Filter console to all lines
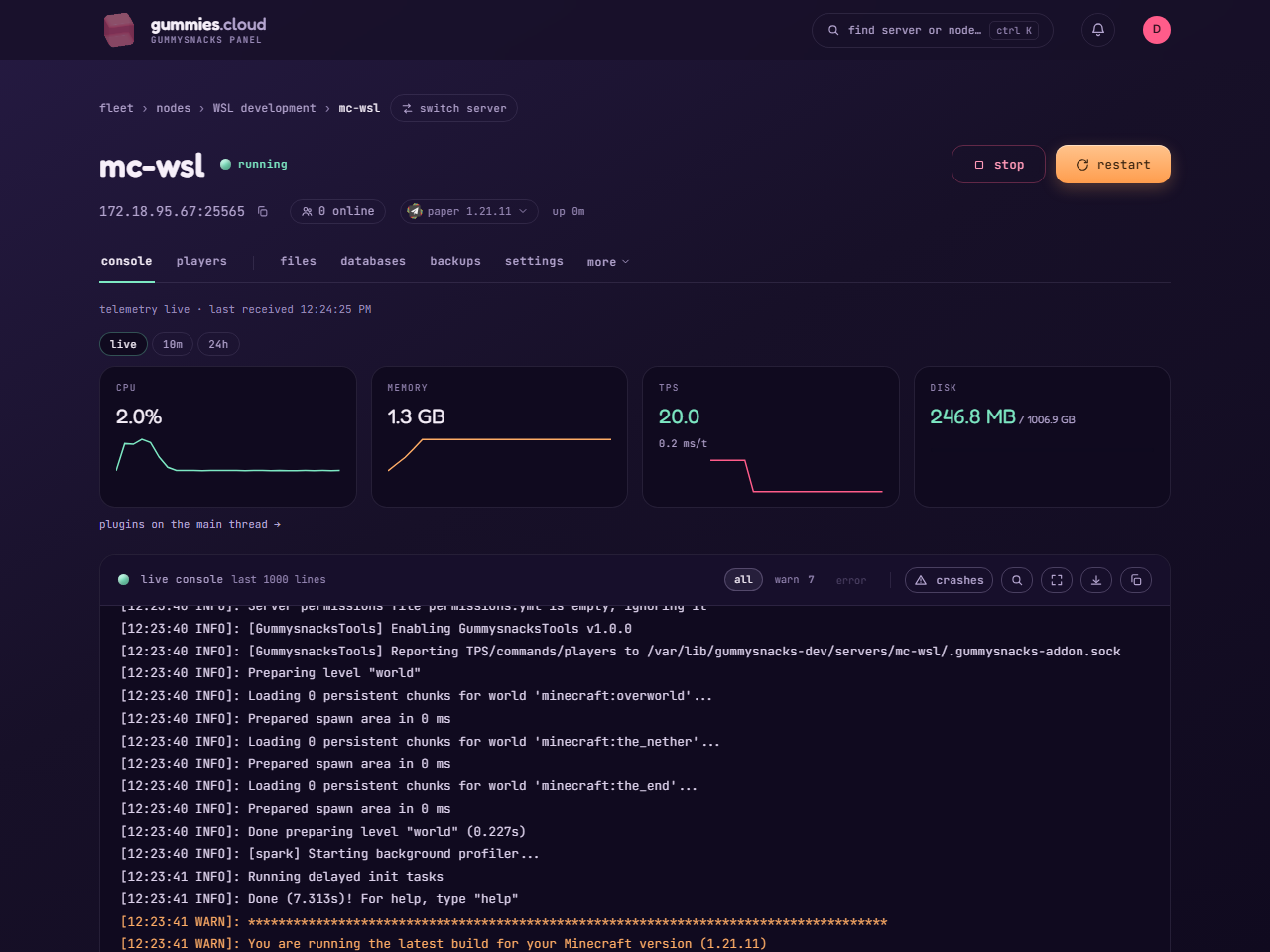This screenshot has width=1270, height=952. coord(743,580)
